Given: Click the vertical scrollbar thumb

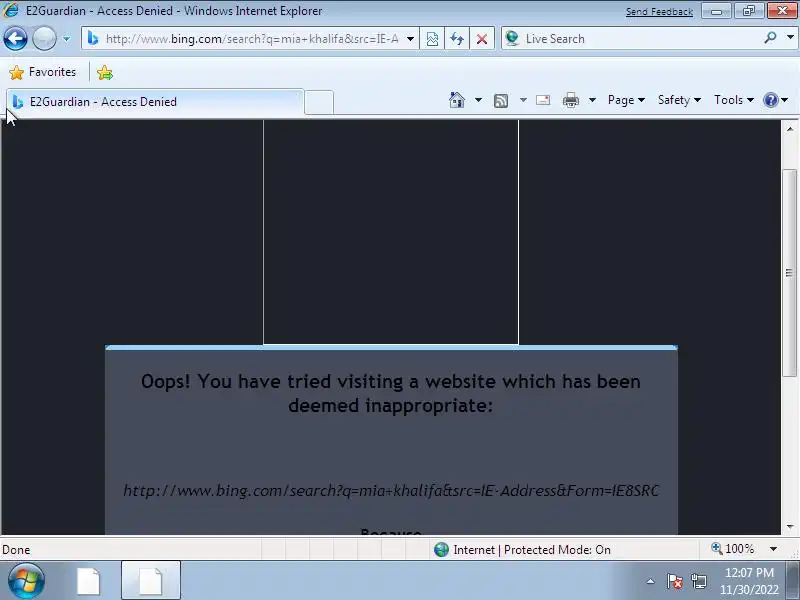Looking at the screenshot, I should 789,273.
